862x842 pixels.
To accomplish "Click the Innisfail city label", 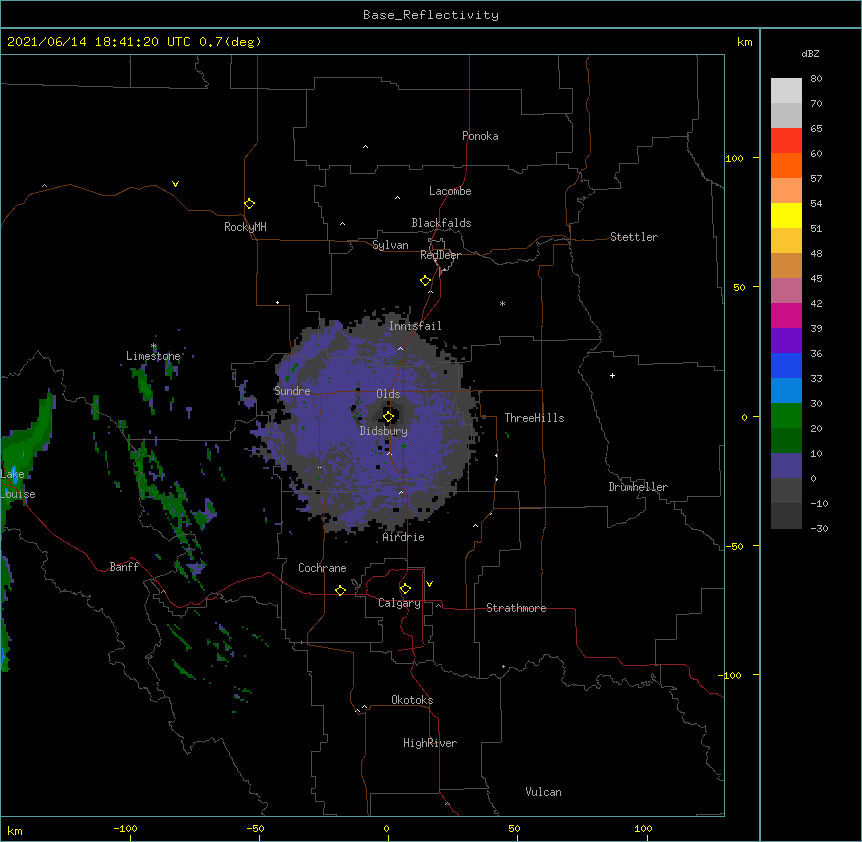I will click(x=415, y=326).
